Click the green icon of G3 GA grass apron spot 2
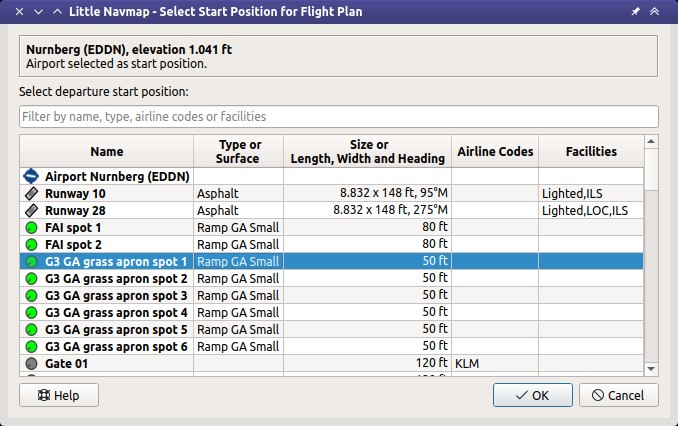The width and height of the screenshot is (678, 426). click(x=31, y=279)
